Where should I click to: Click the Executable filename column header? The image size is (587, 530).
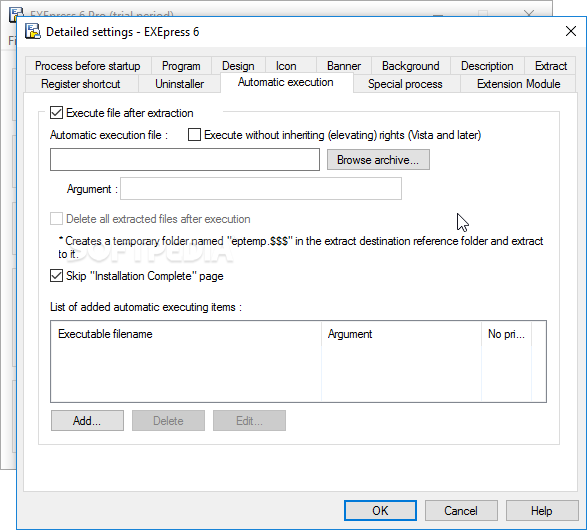[x=186, y=333]
